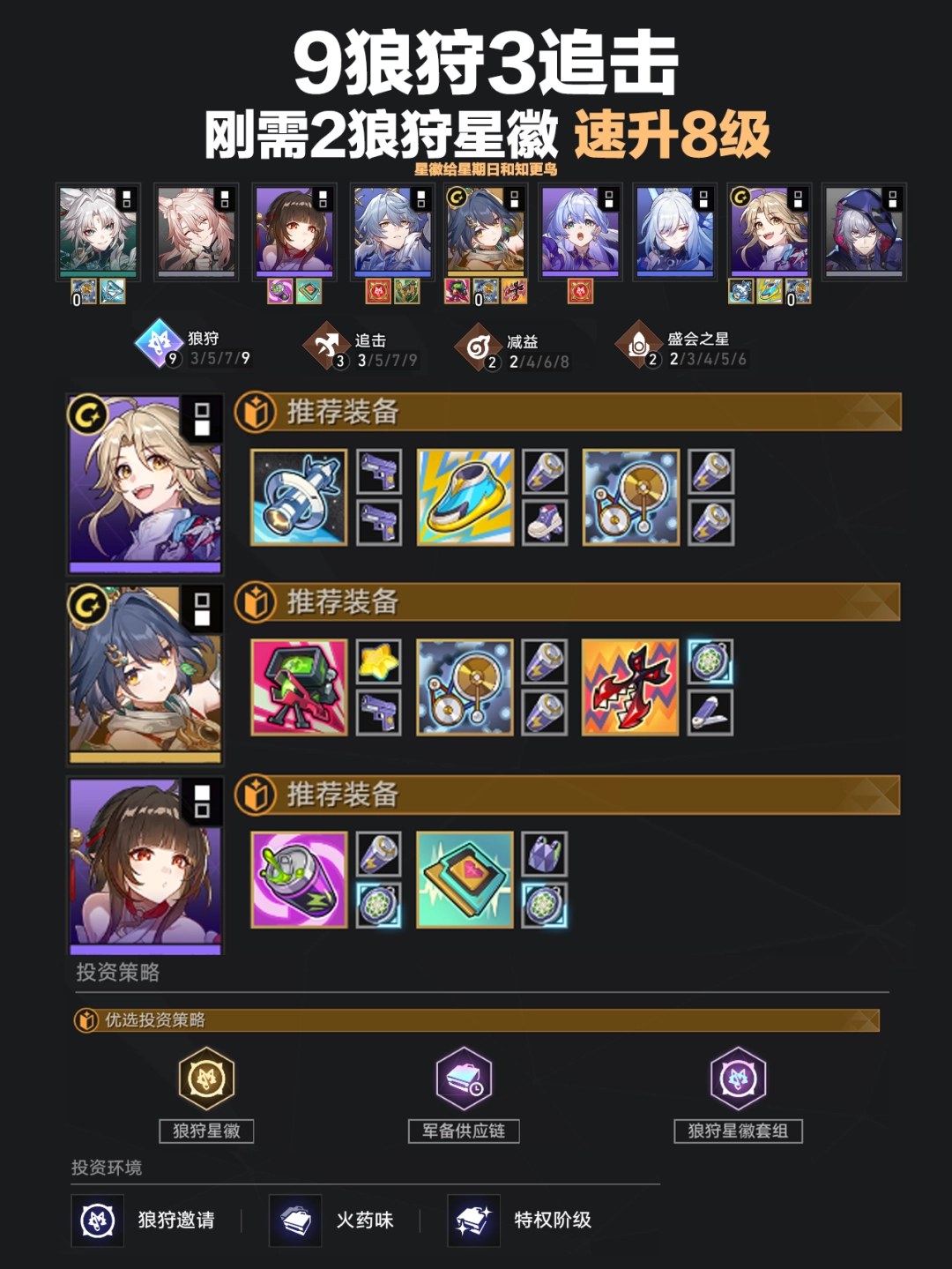Select the green camera robot equipment icon
This screenshot has width=952, height=1269.
(299, 688)
